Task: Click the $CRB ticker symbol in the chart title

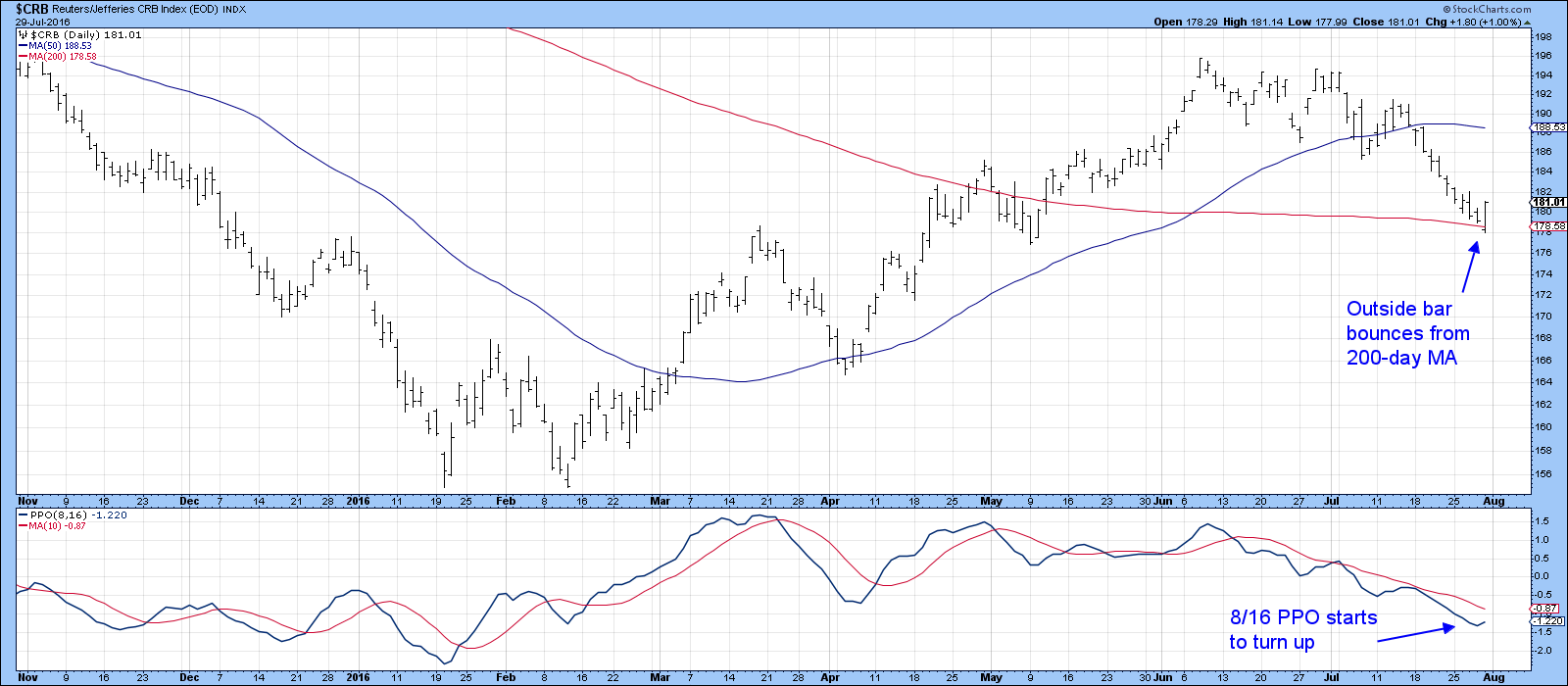Action: tap(32, 9)
